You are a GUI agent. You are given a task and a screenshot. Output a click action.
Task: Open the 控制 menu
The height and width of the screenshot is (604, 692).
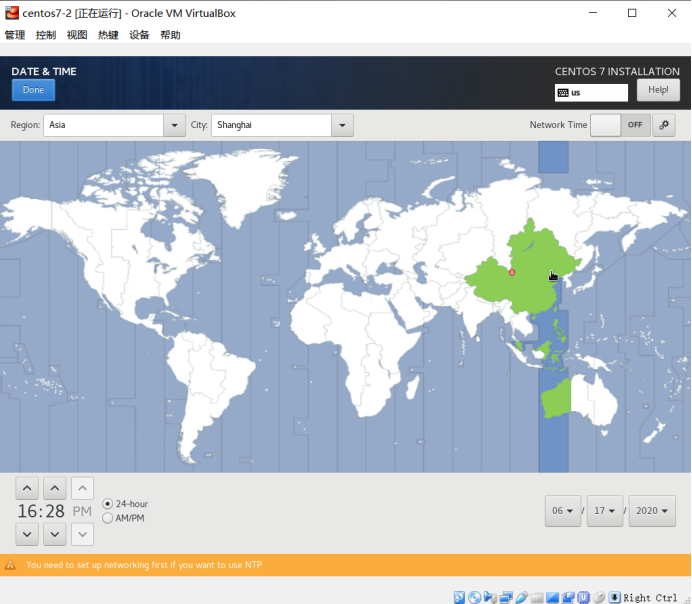46,35
